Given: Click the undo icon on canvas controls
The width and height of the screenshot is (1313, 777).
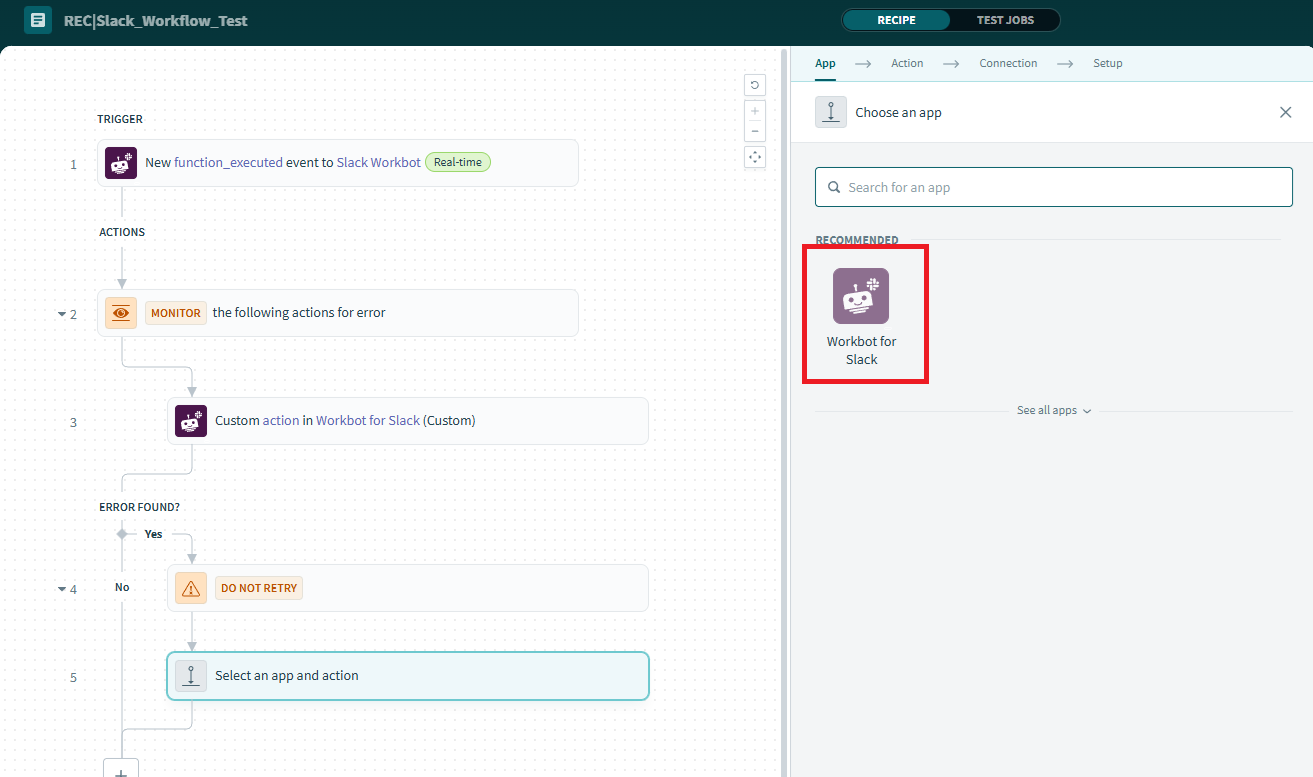Looking at the screenshot, I should (x=755, y=85).
